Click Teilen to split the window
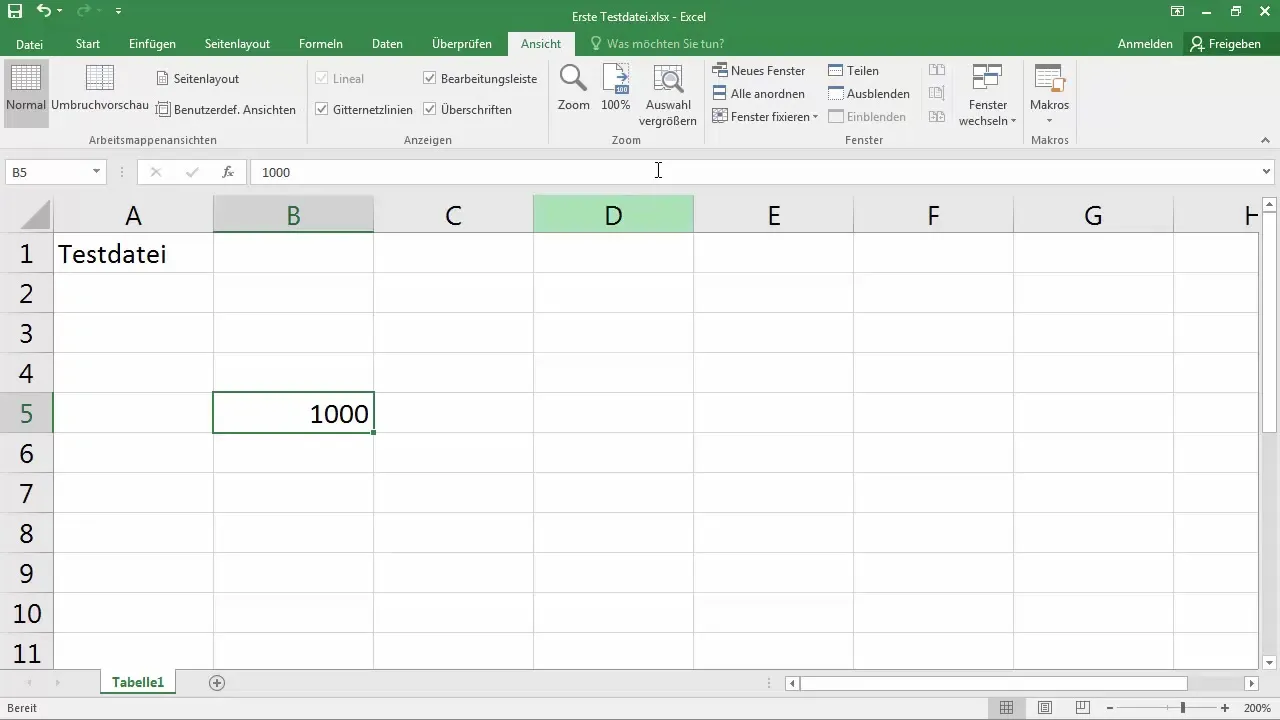 (853, 71)
